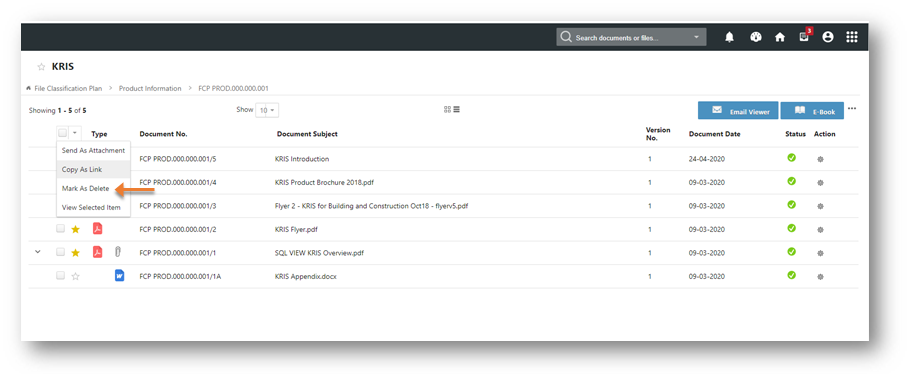The width and height of the screenshot is (911, 374).
Task: Star the KRIS Appendix.docx document
Action: [x=75, y=276]
